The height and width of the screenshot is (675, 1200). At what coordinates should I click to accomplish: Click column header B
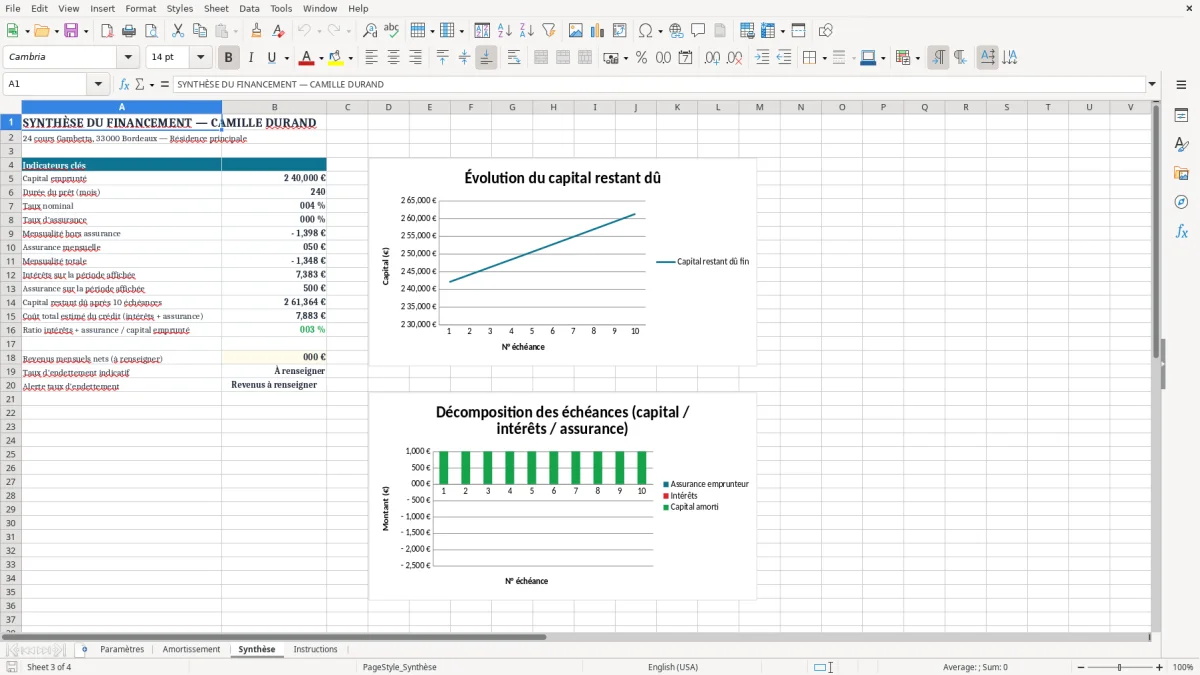(274, 107)
